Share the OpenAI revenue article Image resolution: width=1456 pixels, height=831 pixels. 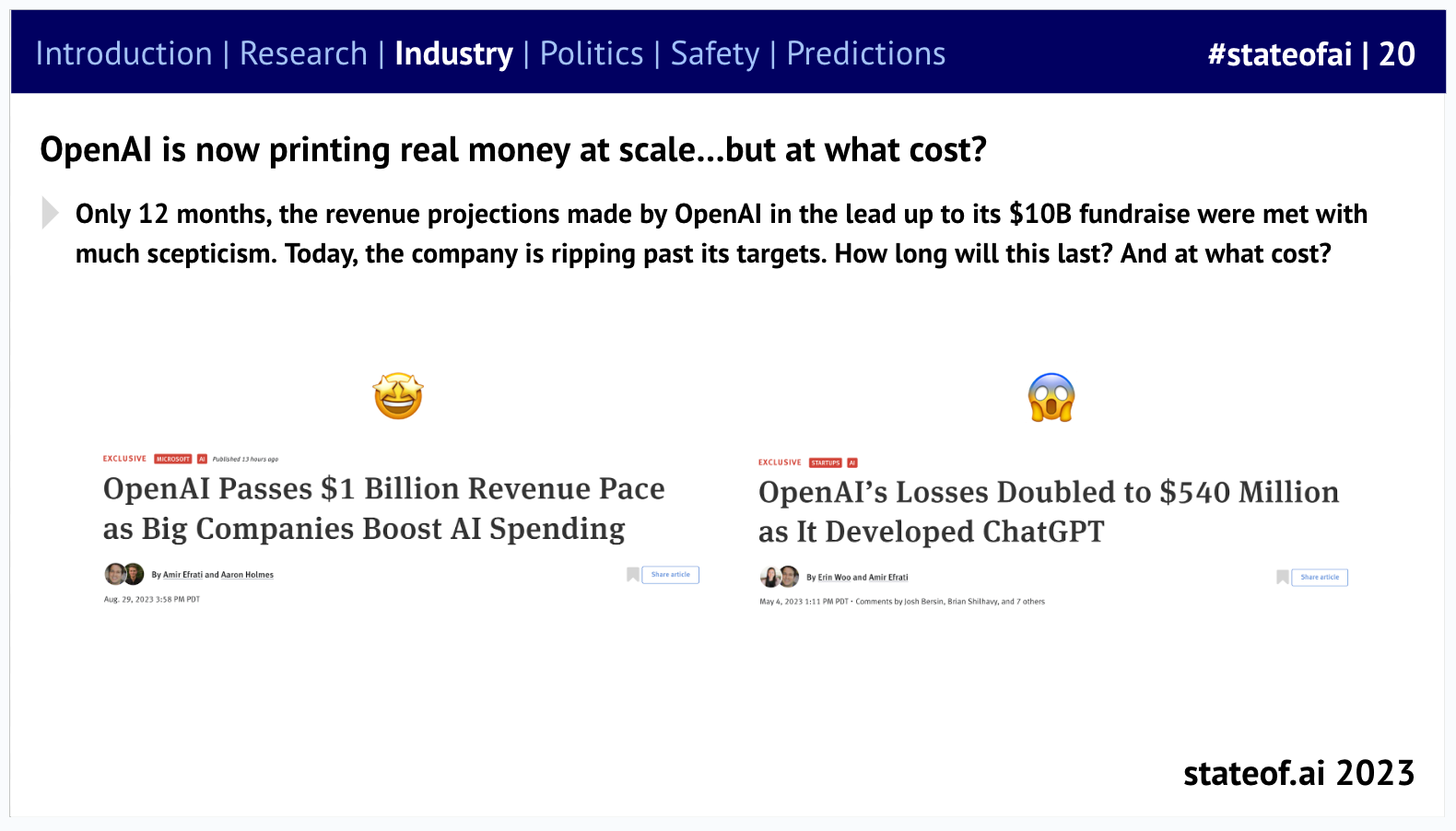tap(671, 575)
